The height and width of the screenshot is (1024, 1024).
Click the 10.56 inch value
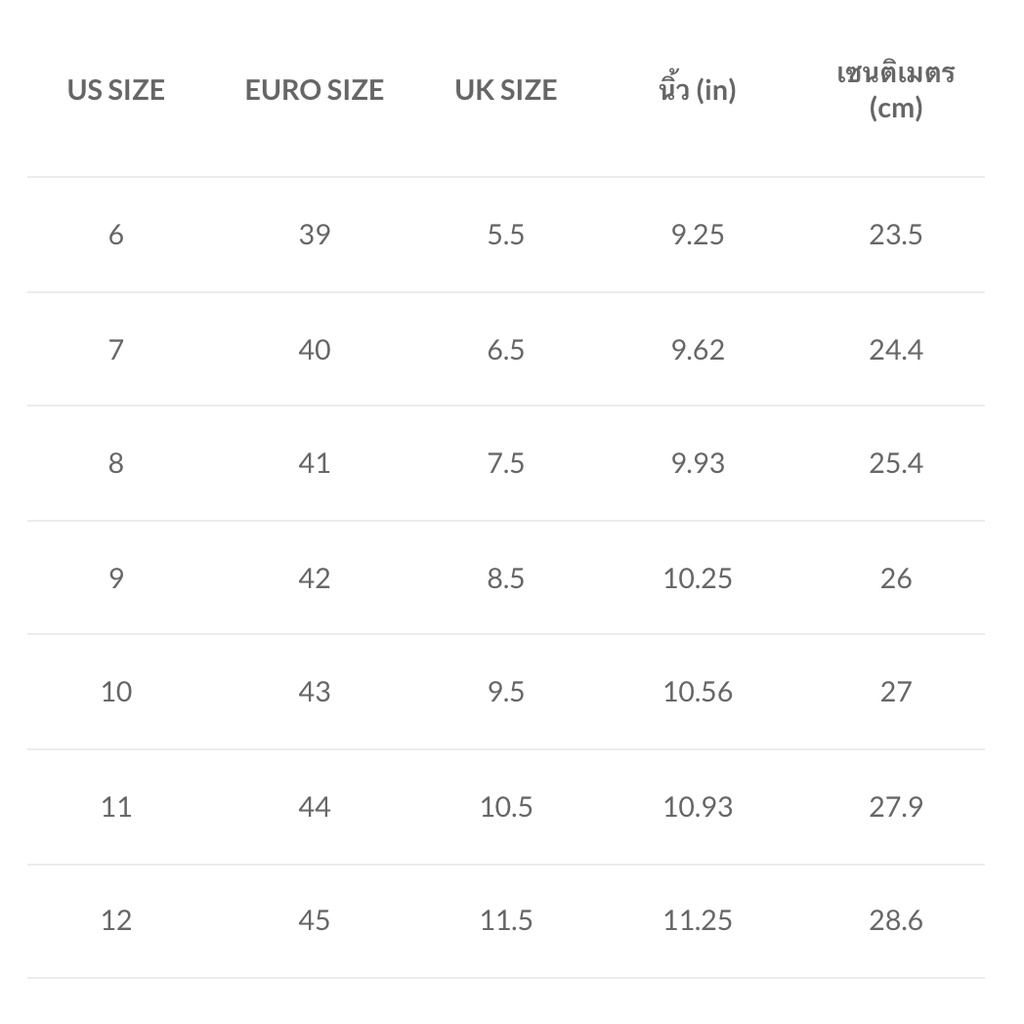pos(697,692)
